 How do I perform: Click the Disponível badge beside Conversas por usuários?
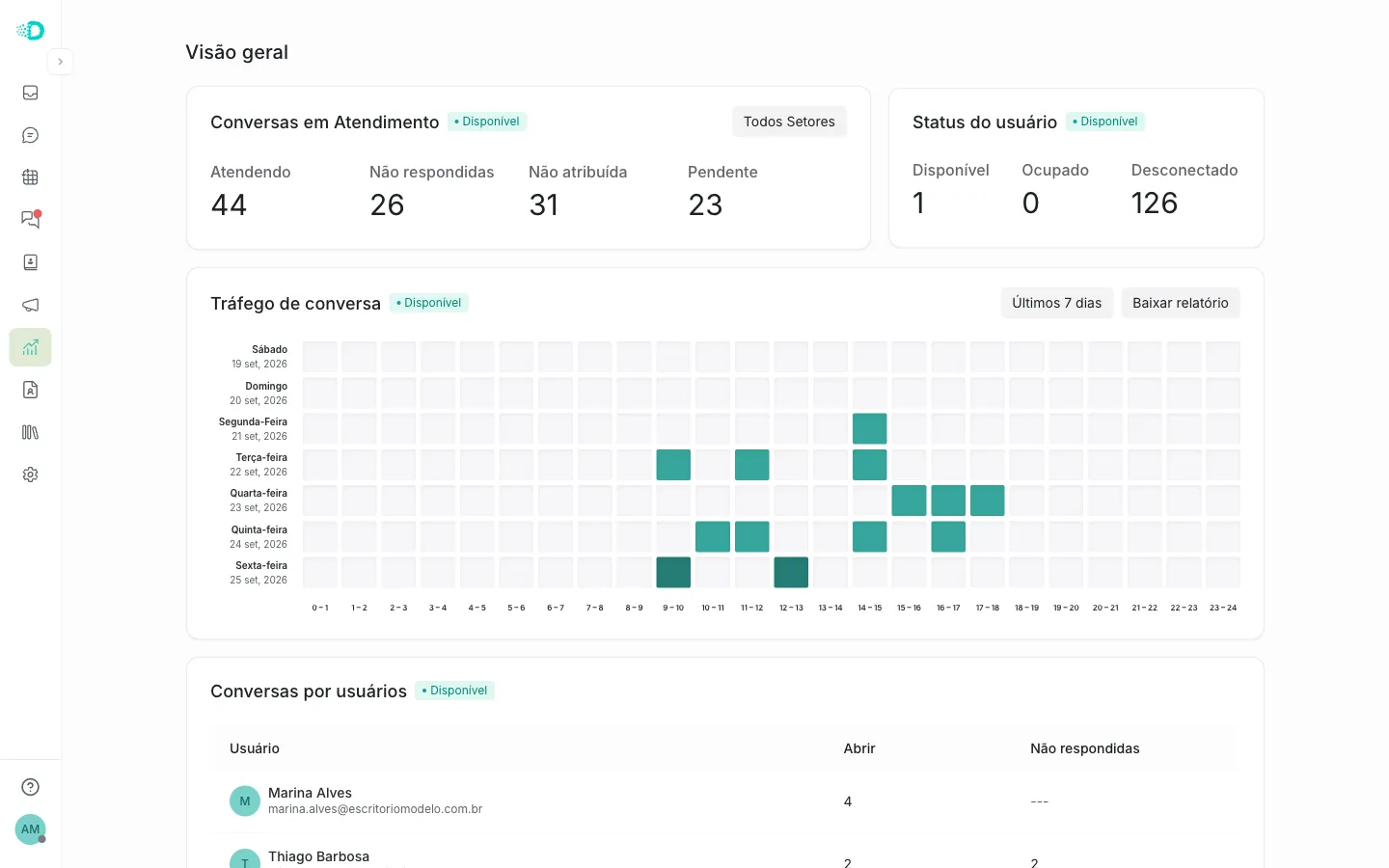click(455, 691)
